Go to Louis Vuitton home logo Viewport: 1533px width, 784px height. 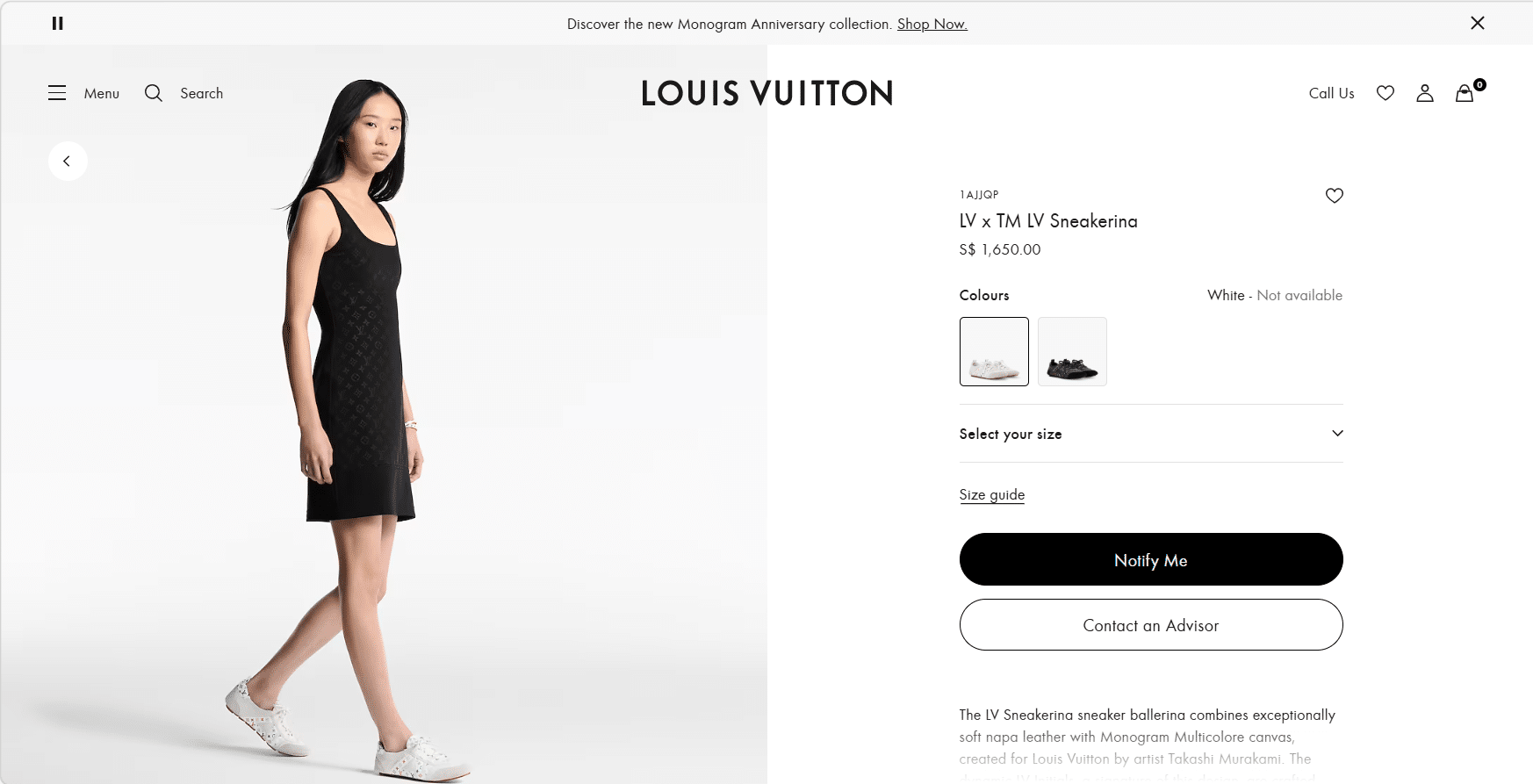766,93
